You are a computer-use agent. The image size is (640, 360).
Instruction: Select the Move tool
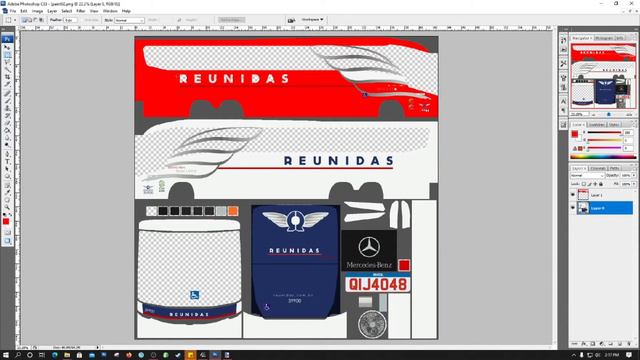click(7, 48)
